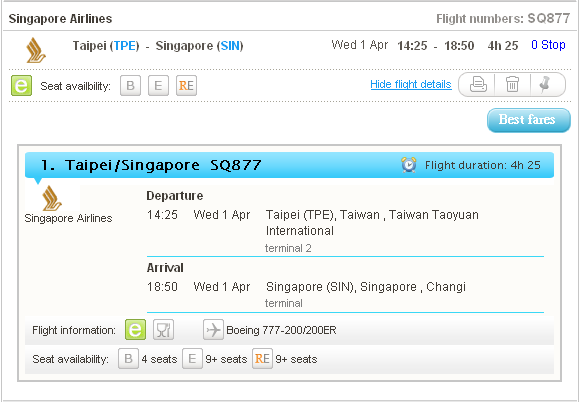
Task: Collapse using Hide flight details link
Action: click(411, 84)
